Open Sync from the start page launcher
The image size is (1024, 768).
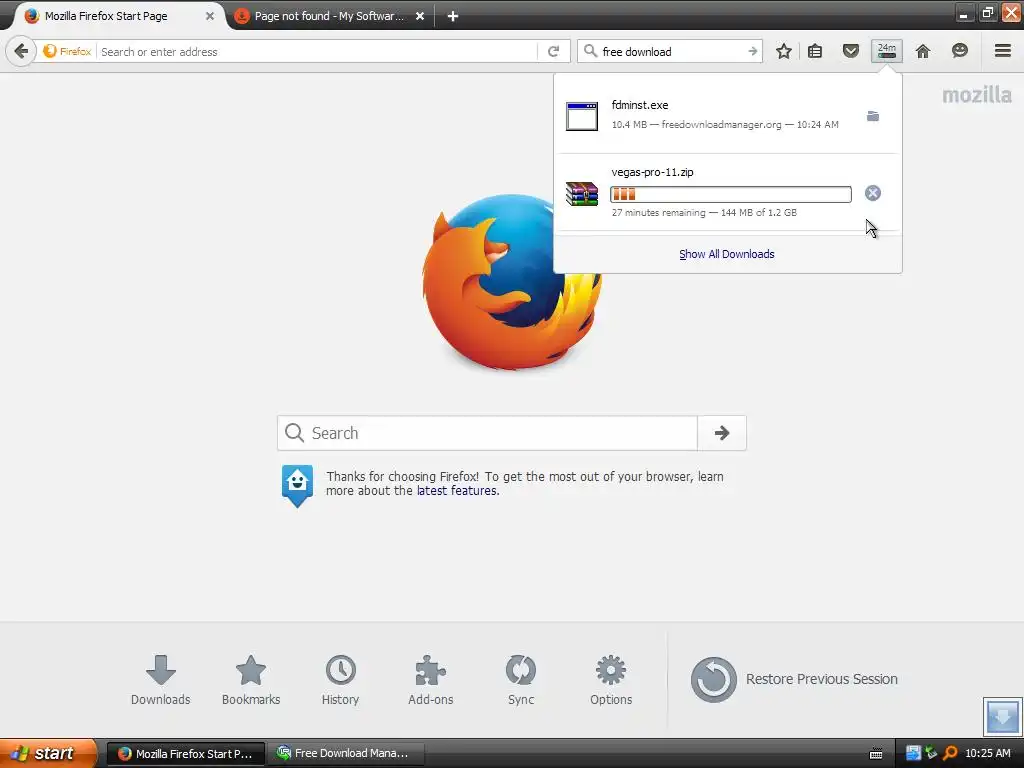tap(520, 680)
